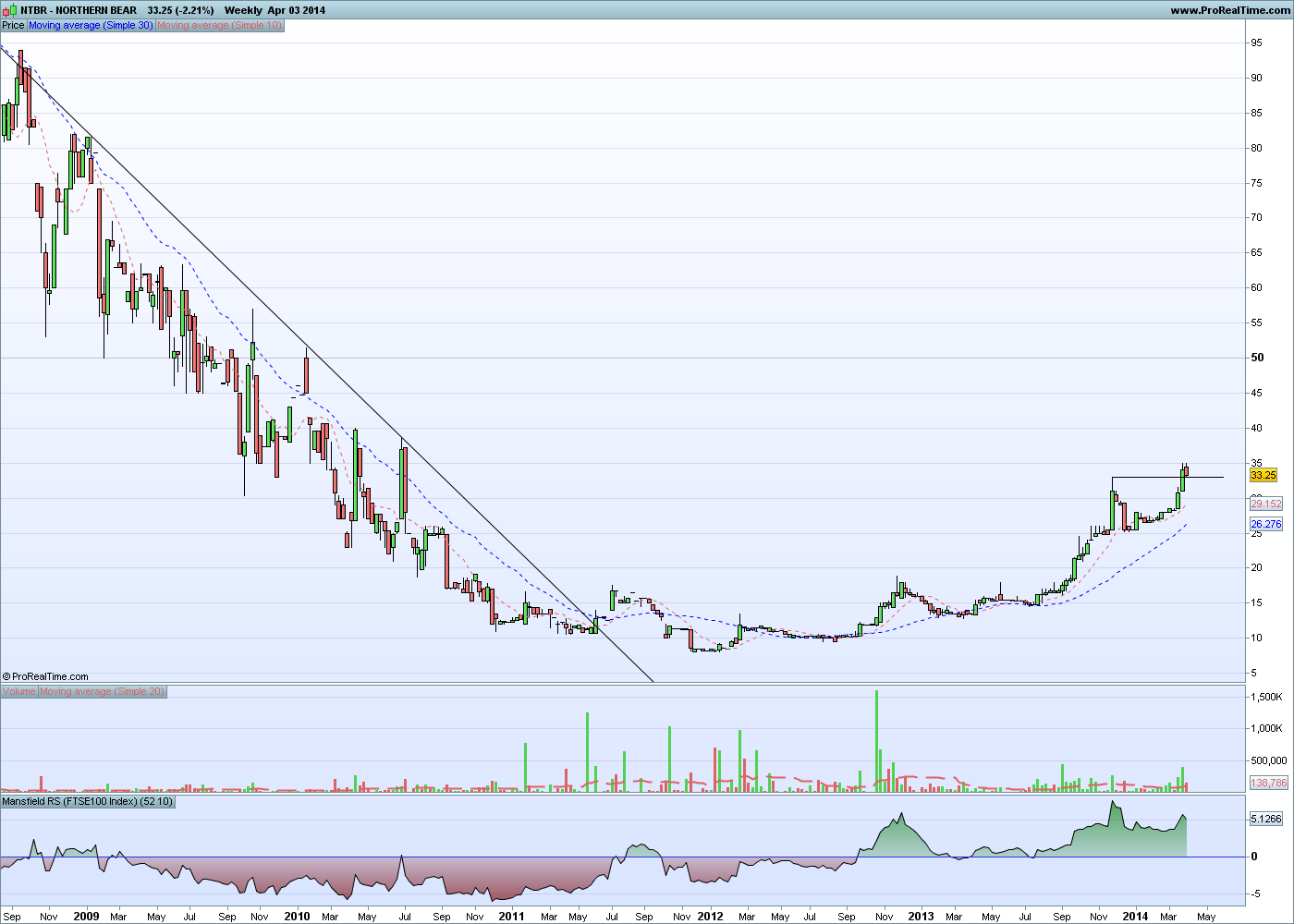1294x924 pixels.
Task: Open Mansfield RS (FTSE100 Index) label
Action: coord(87,801)
